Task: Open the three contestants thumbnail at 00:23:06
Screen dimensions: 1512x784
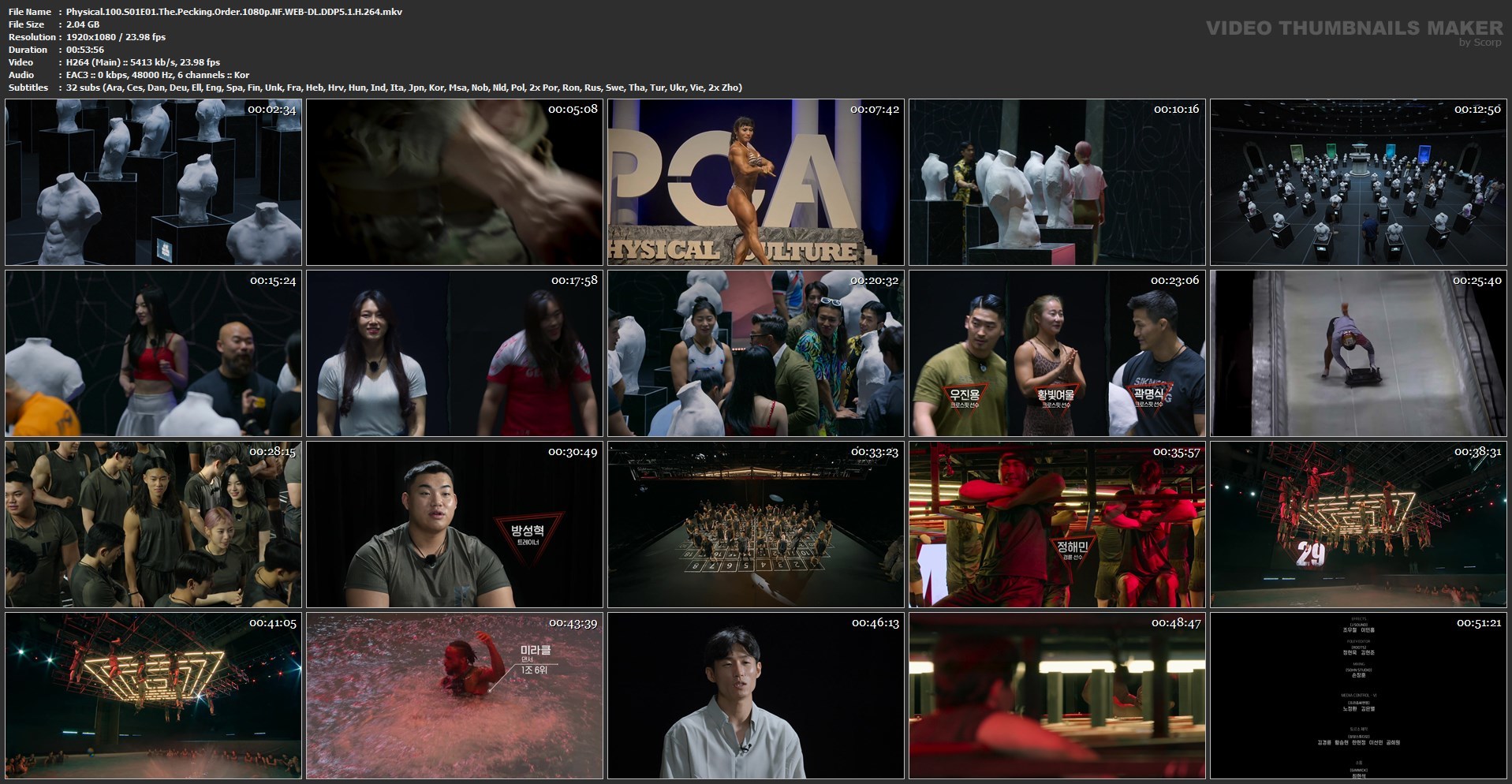Action: (x=1057, y=353)
